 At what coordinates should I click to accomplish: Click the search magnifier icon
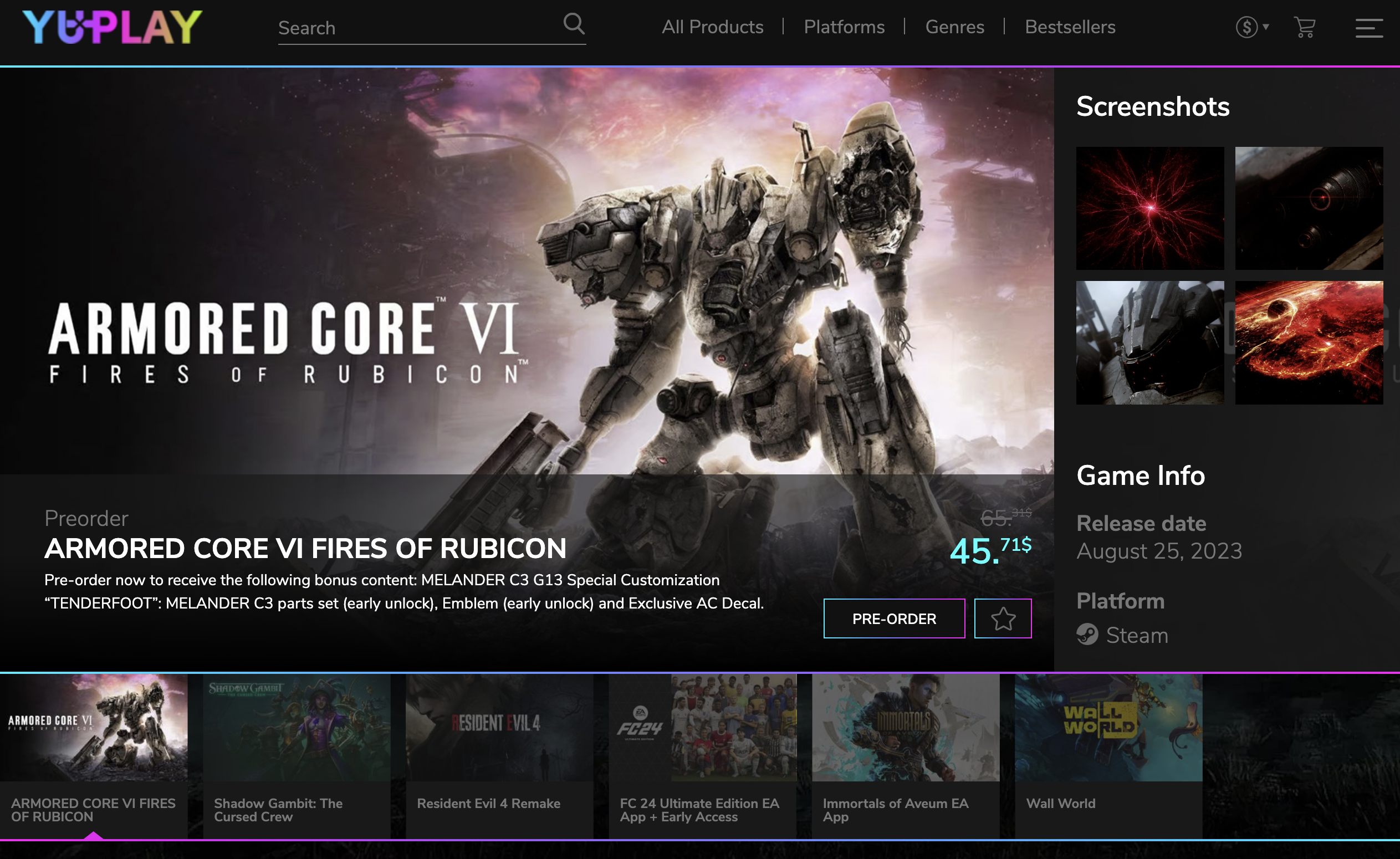coord(574,24)
